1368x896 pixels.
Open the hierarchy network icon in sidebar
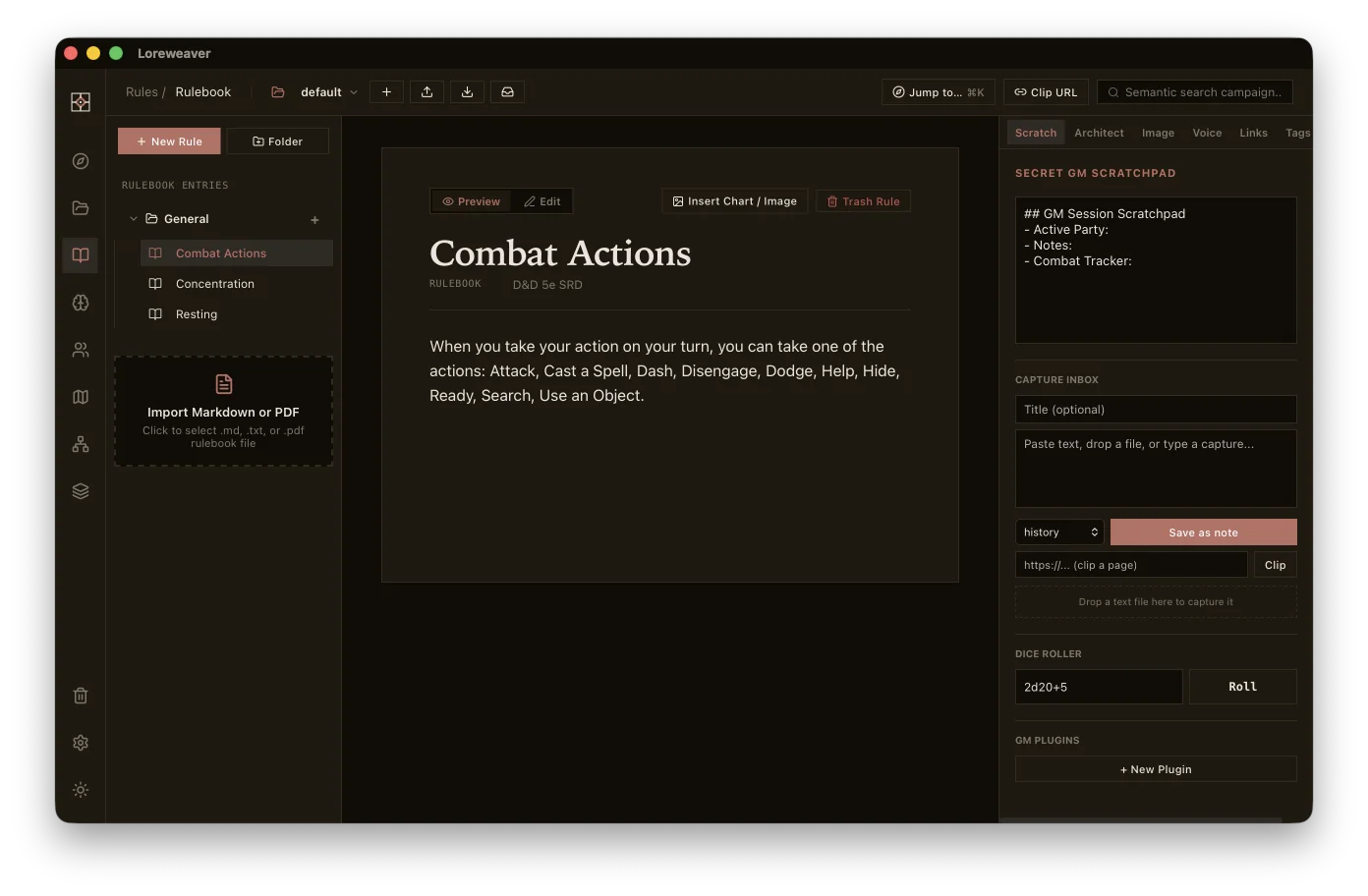coord(81,444)
